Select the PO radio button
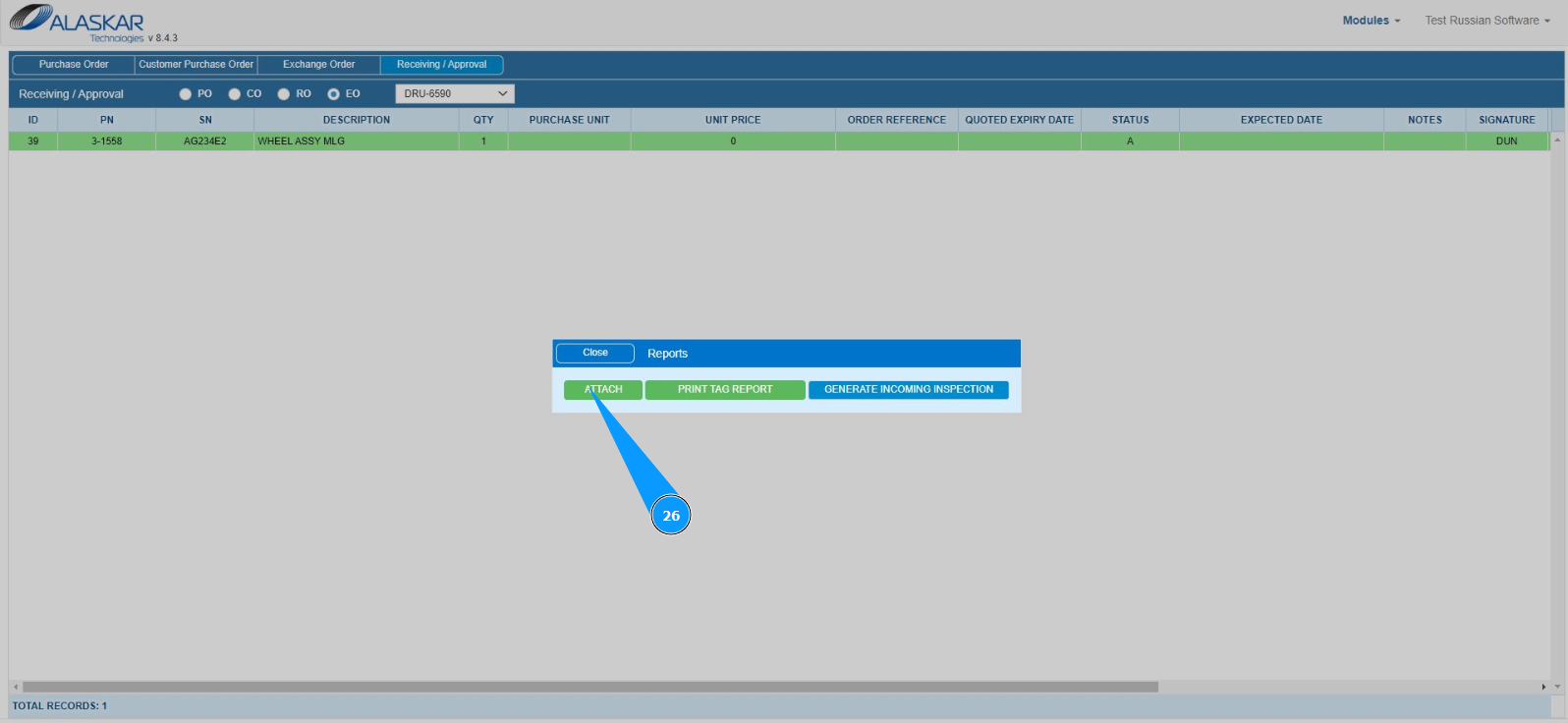The image size is (1568, 723). click(185, 94)
